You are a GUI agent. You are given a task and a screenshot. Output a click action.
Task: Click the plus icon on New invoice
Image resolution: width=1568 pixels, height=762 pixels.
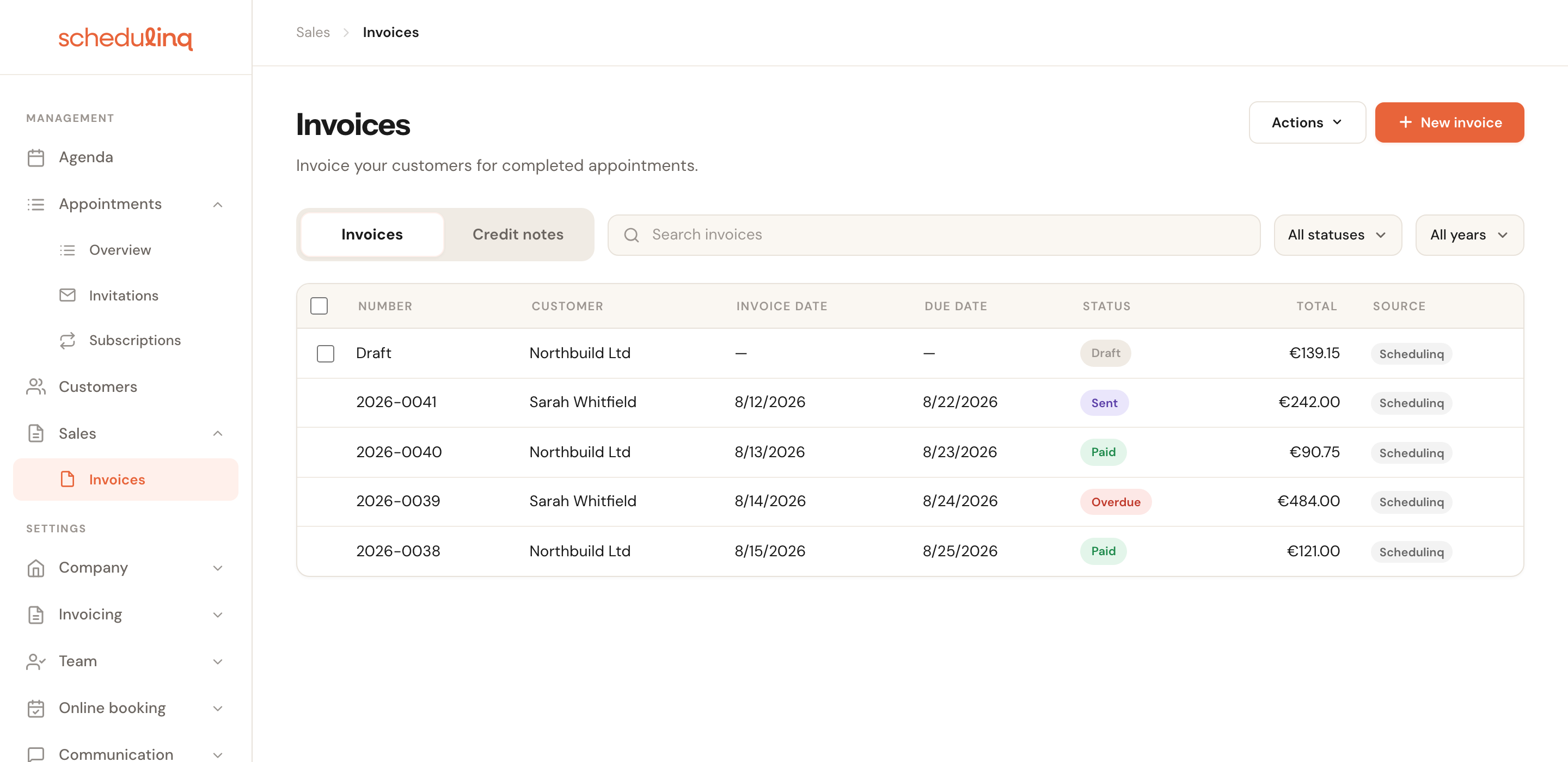(x=1405, y=122)
